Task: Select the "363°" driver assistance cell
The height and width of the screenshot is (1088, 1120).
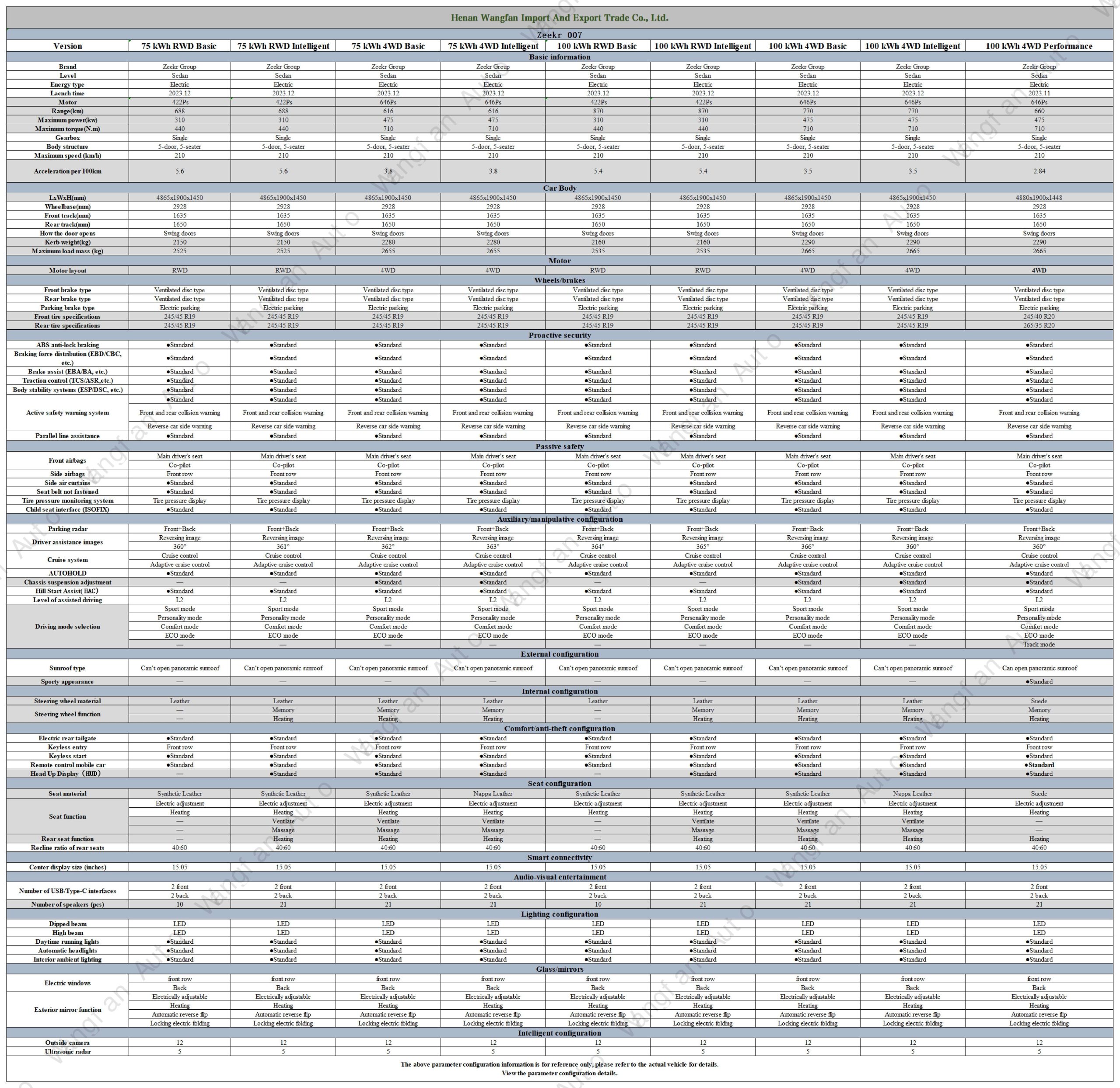Action: (x=493, y=547)
